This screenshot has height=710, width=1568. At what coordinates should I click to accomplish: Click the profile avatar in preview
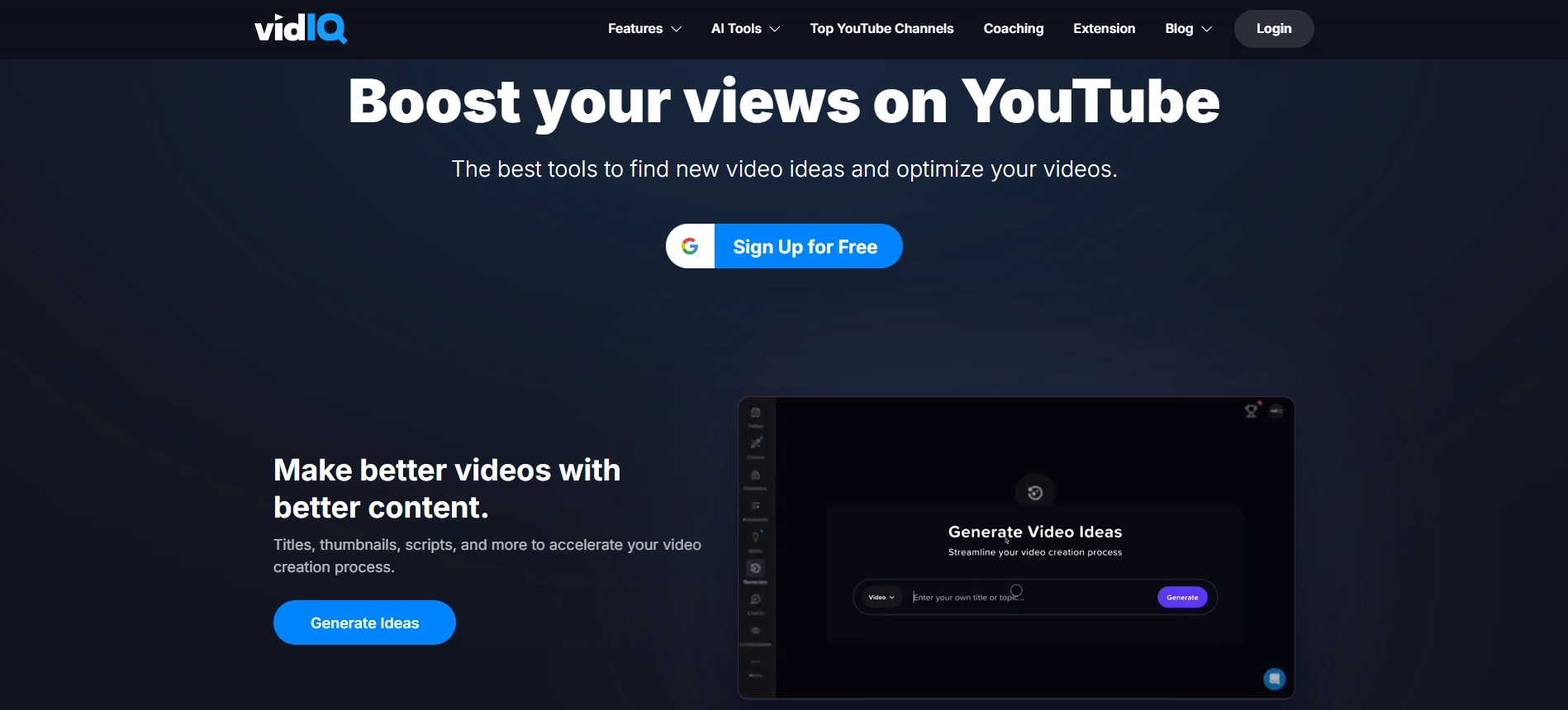[x=1276, y=410]
